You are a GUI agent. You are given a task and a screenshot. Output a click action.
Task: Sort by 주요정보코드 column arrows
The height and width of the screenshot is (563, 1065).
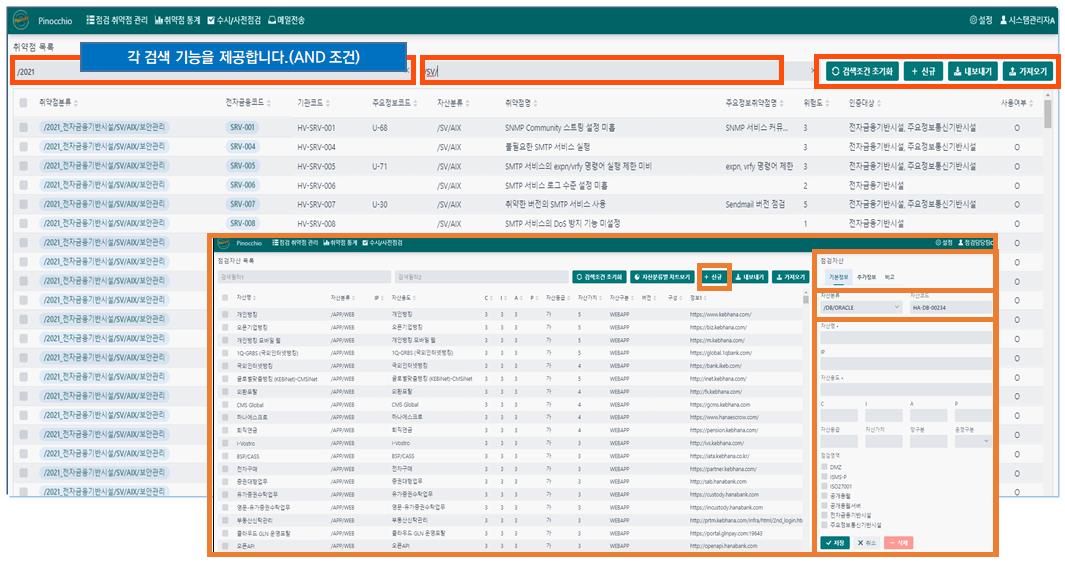[x=418, y=103]
